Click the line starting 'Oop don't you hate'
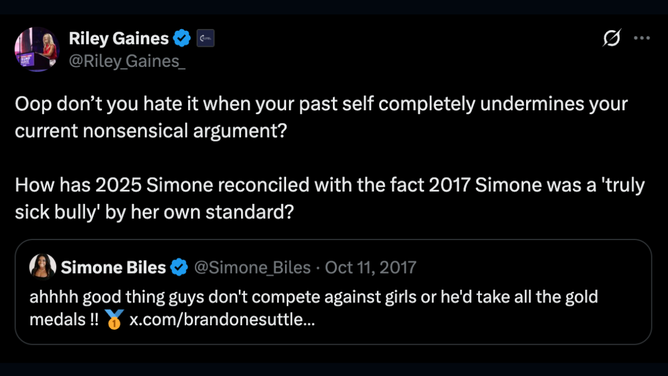The image size is (668, 376). click(x=321, y=104)
